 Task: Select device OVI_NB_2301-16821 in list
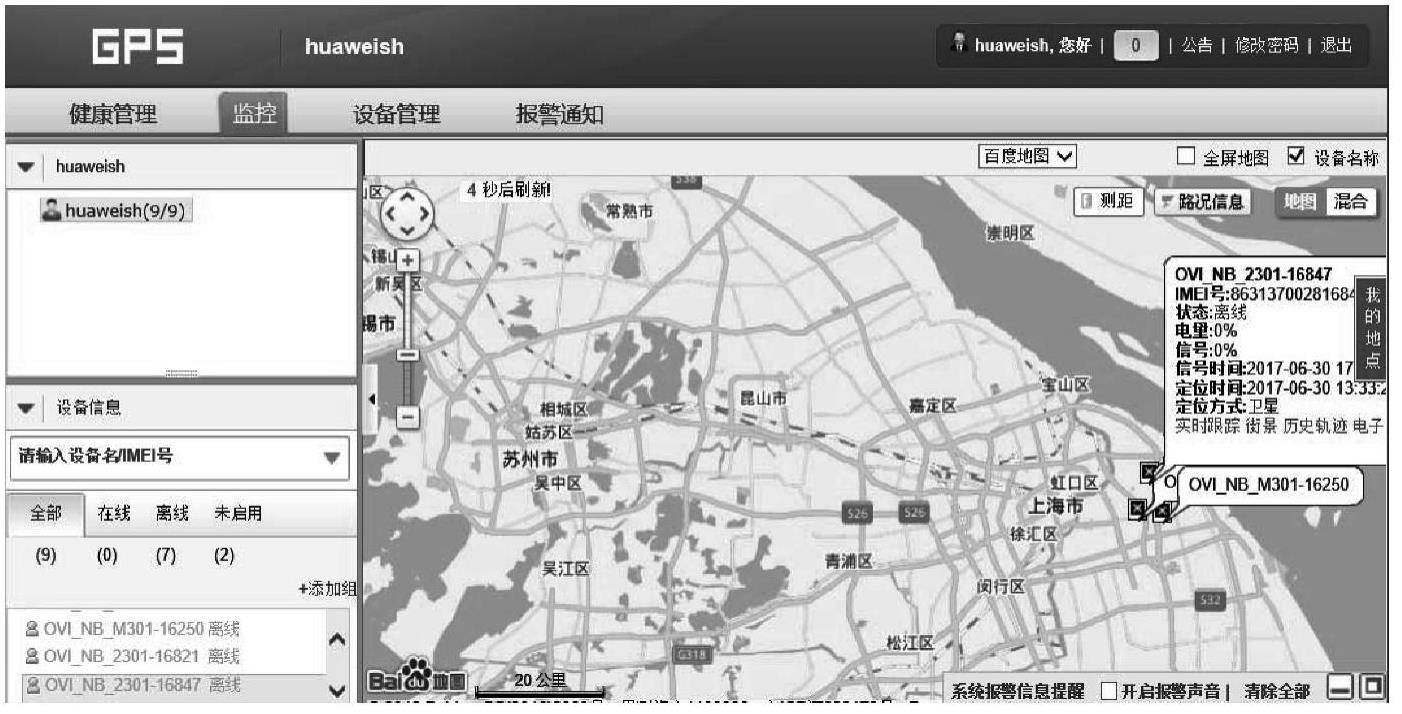click(x=133, y=657)
